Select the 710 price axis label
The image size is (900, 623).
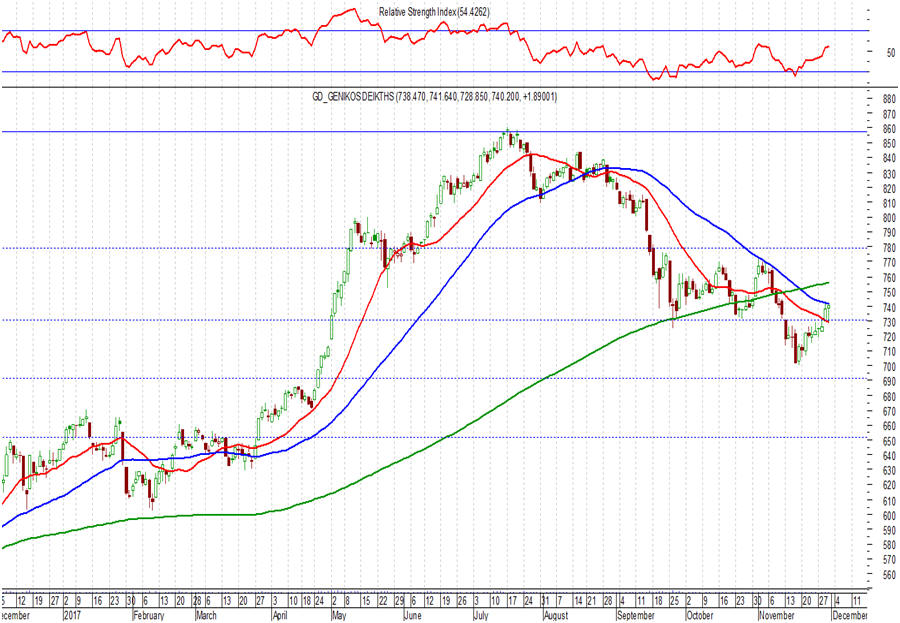coord(889,351)
